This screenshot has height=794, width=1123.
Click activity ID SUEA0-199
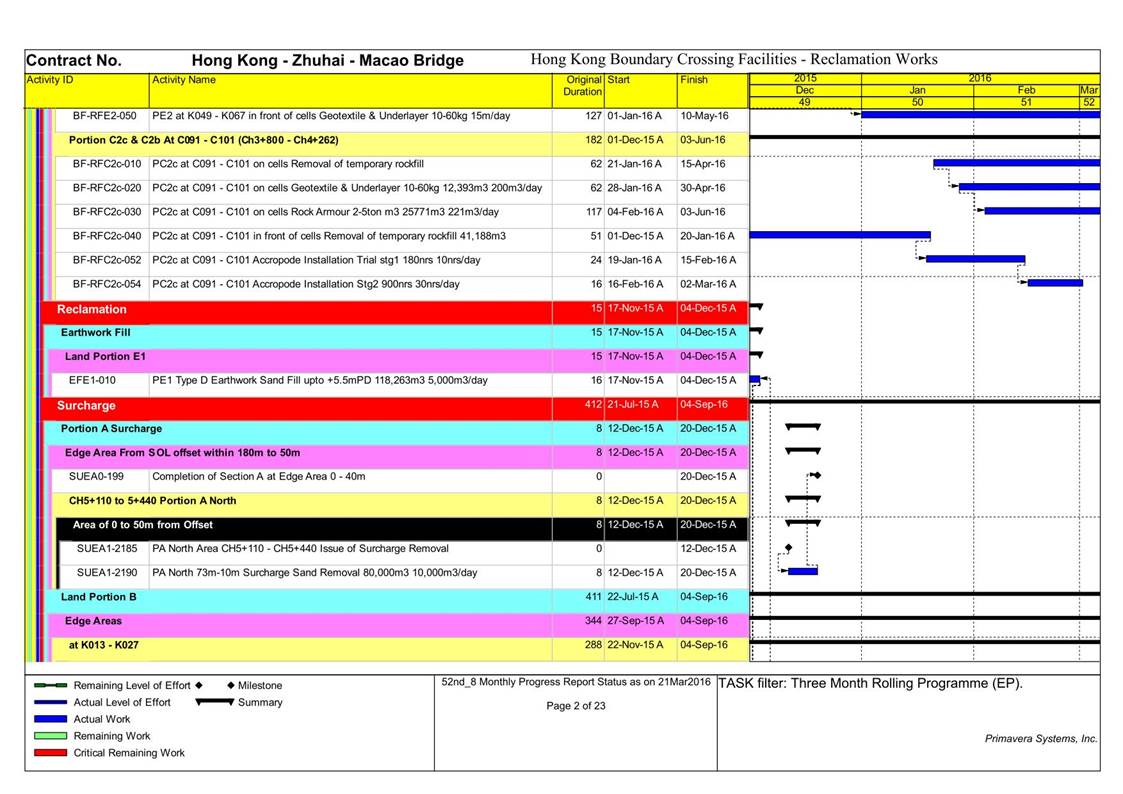coord(96,476)
